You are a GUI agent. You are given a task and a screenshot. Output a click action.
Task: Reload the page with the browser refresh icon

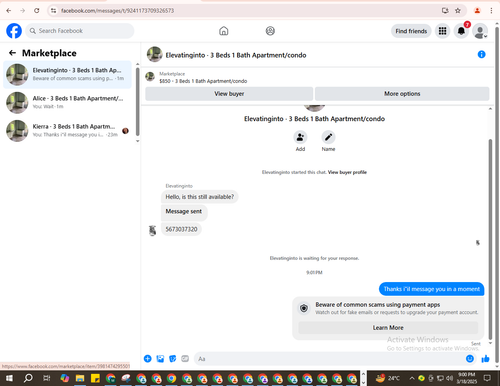pos(37,11)
